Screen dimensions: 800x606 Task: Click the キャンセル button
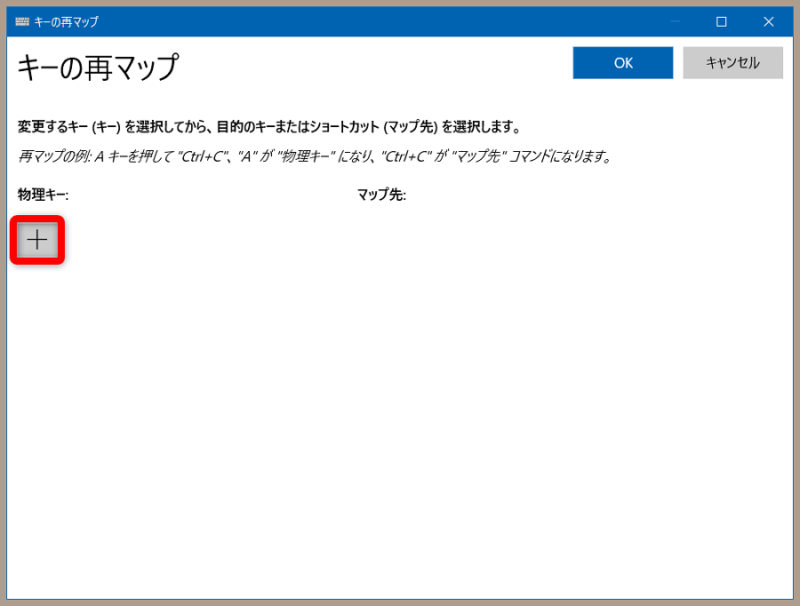click(733, 63)
